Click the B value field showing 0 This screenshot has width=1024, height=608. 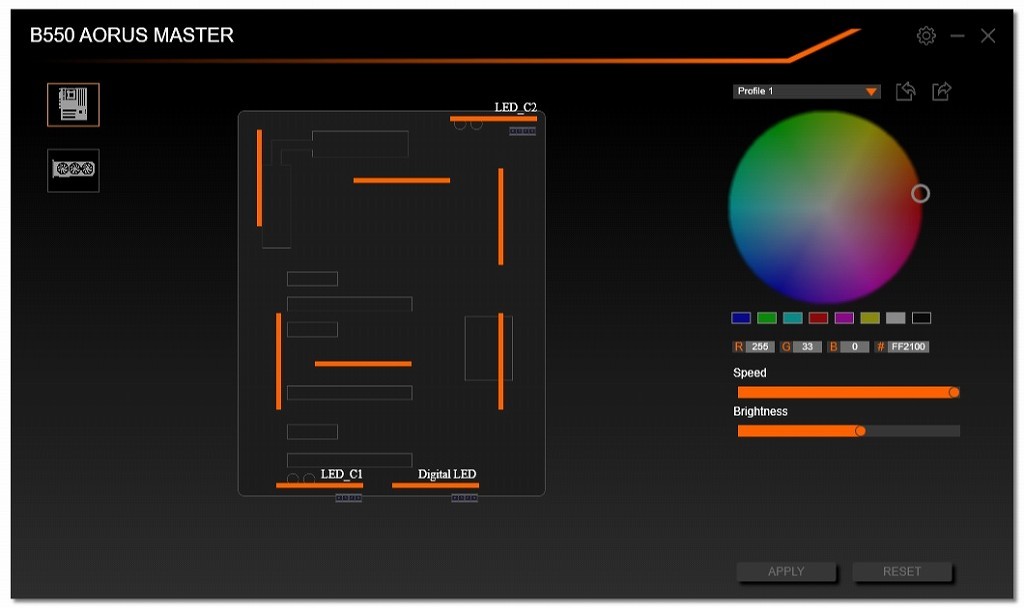pyautogui.click(x=854, y=347)
